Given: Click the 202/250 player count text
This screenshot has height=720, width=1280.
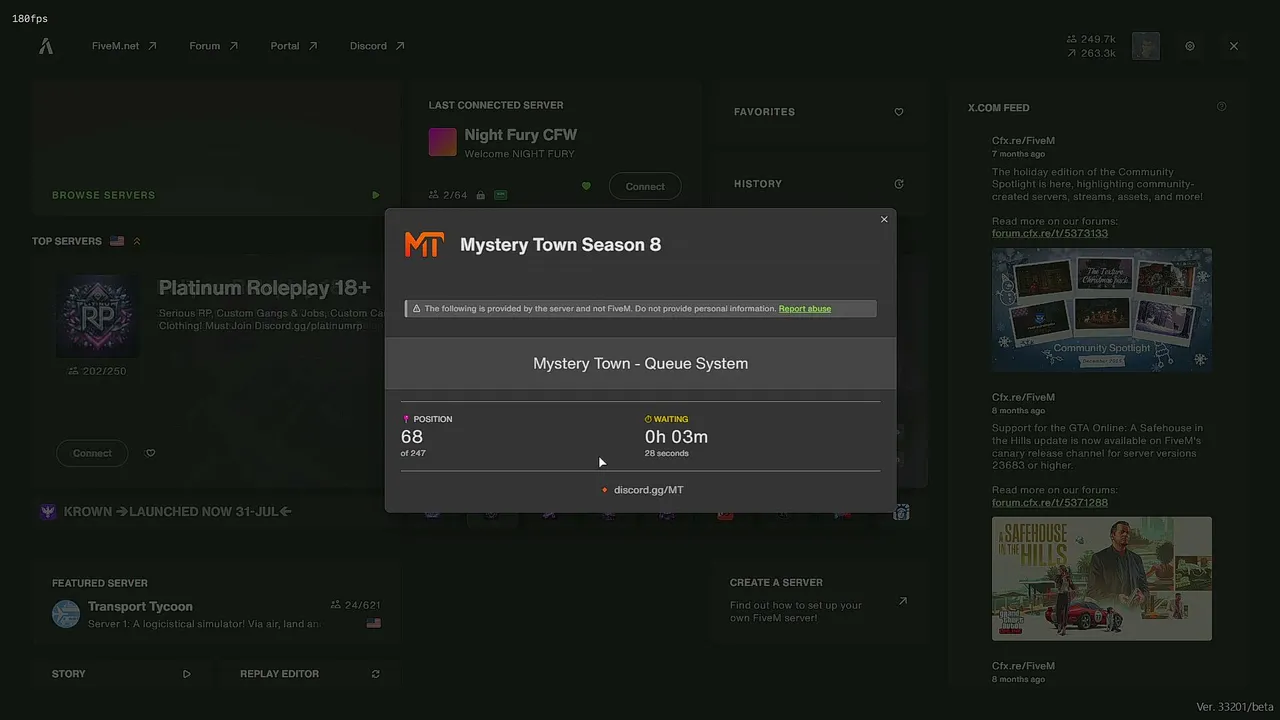Looking at the screenshot, I should 103,371.
